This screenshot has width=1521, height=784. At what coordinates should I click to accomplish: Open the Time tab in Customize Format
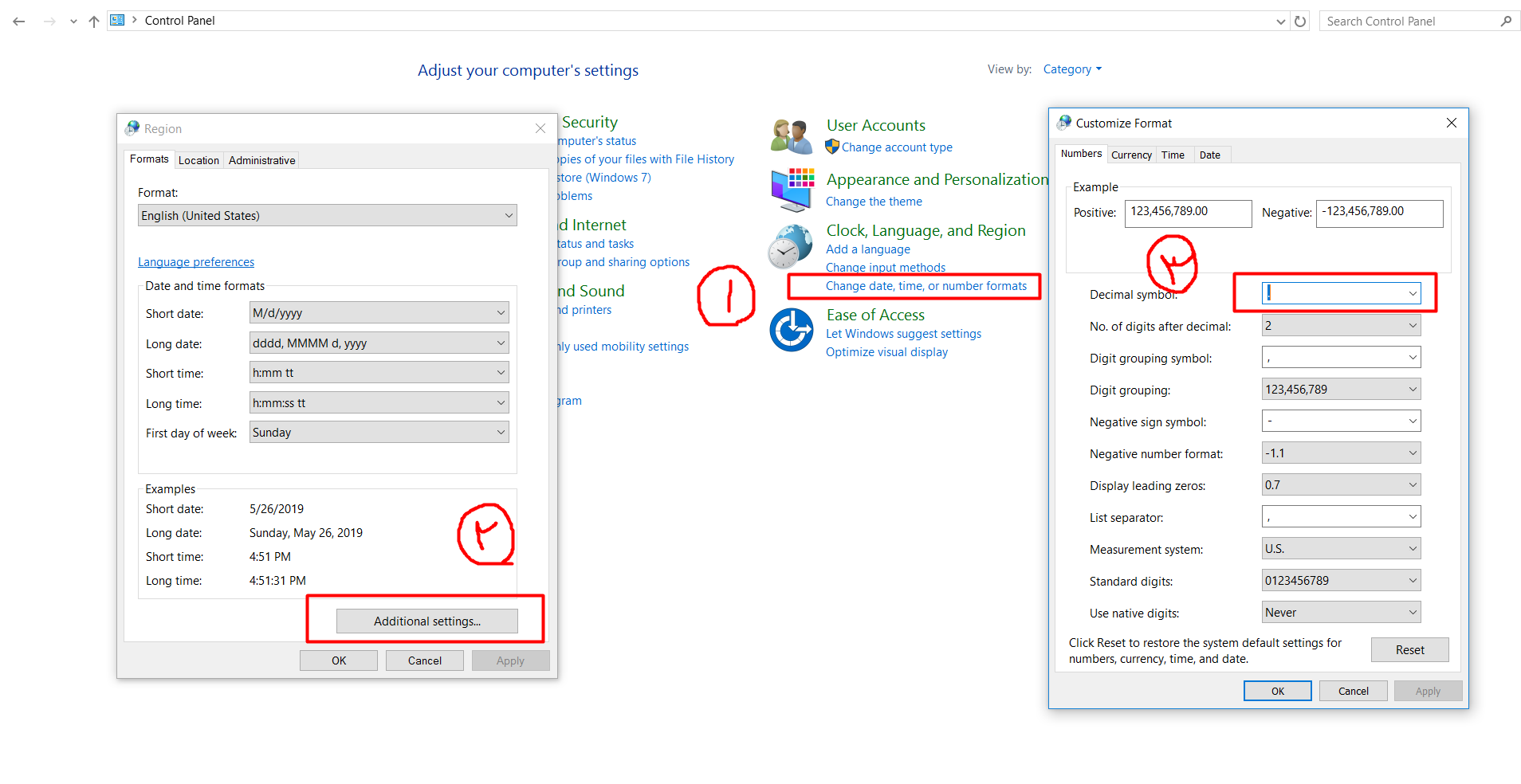tap(1173, 155)
